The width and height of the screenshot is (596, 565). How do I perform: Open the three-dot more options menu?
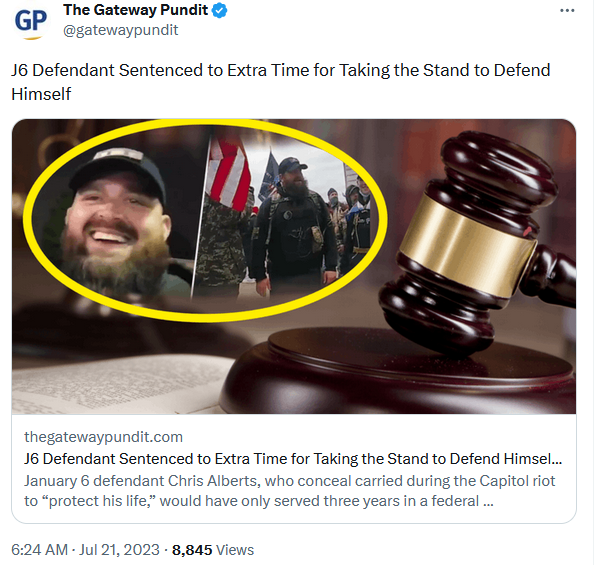pyautogui.click(x=567, y=11)
